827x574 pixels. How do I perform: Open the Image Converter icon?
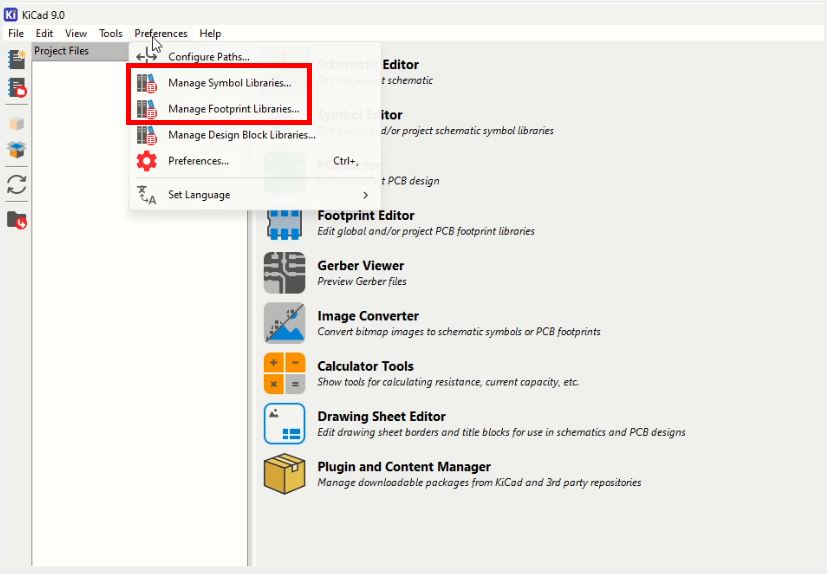click(x=284, y=323)
